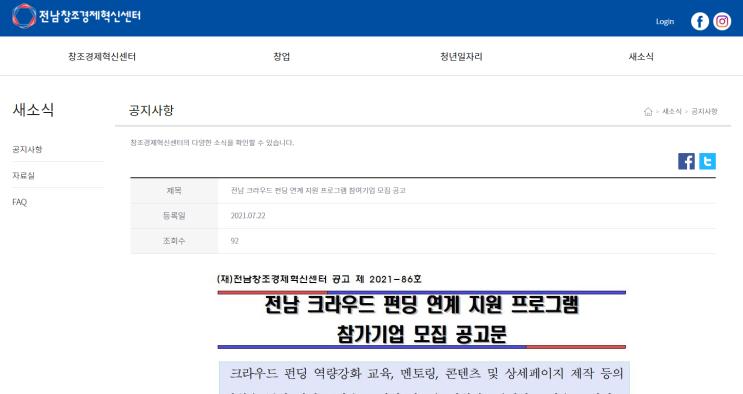
Task: Click the 공지사항 page heading
Action: pyautogui.click(x=151, y=110)
